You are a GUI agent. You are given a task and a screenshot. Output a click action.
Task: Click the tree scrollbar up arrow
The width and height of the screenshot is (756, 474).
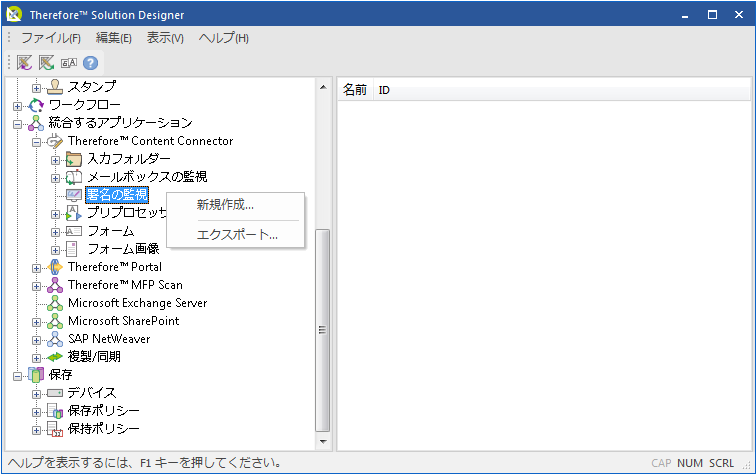click(x=323, y=87)
